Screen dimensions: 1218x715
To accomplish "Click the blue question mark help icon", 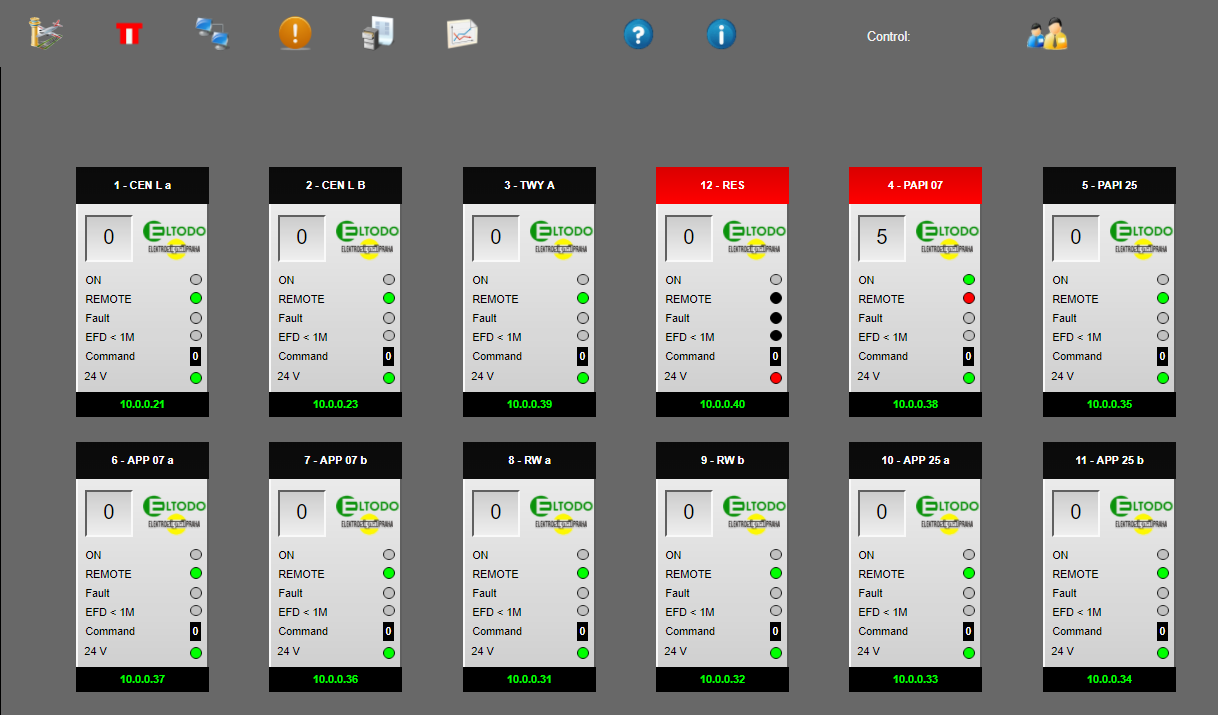I will (638, 34).
